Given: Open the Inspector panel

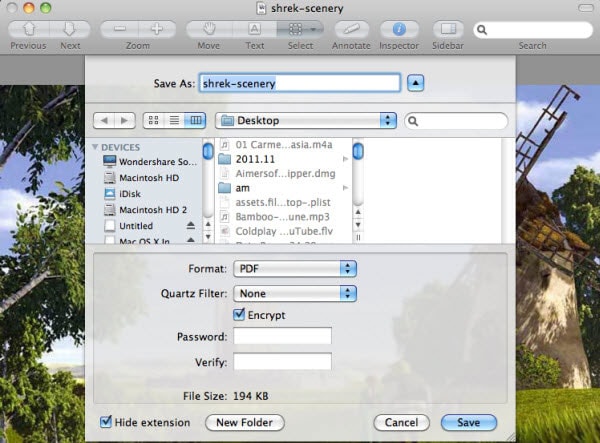Looking at the screenshot, I should coord(399,29).
